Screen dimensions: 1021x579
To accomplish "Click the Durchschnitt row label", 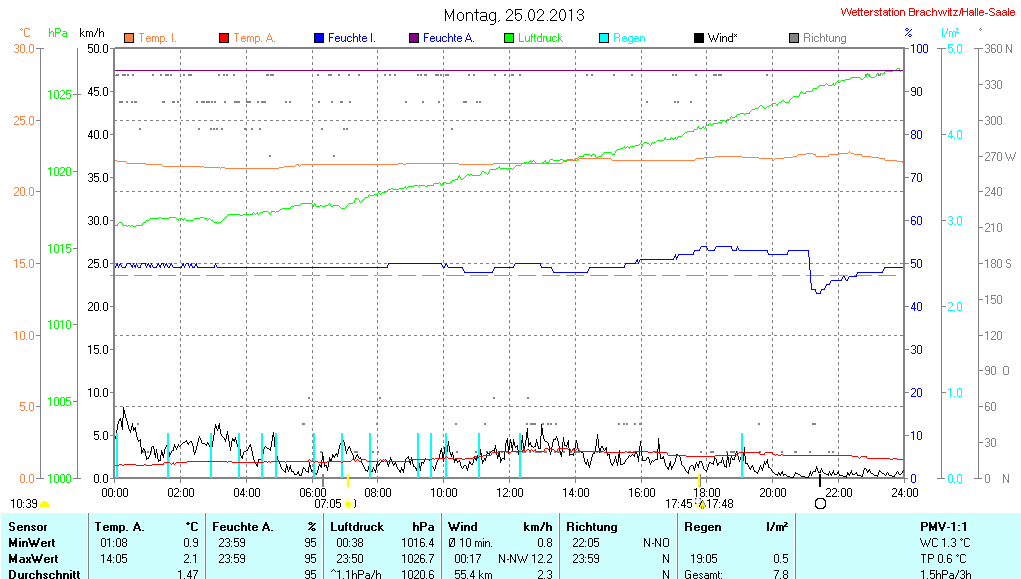I will [41, 574].
